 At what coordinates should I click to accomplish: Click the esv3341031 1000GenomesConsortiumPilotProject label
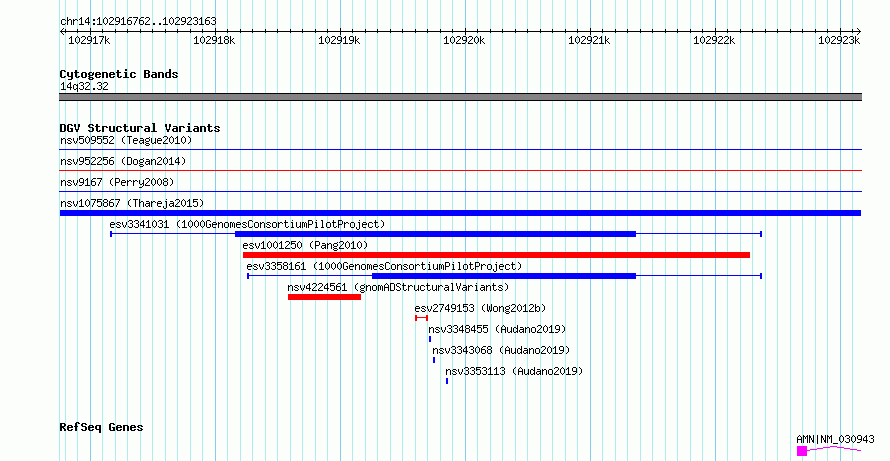[247, 224]
